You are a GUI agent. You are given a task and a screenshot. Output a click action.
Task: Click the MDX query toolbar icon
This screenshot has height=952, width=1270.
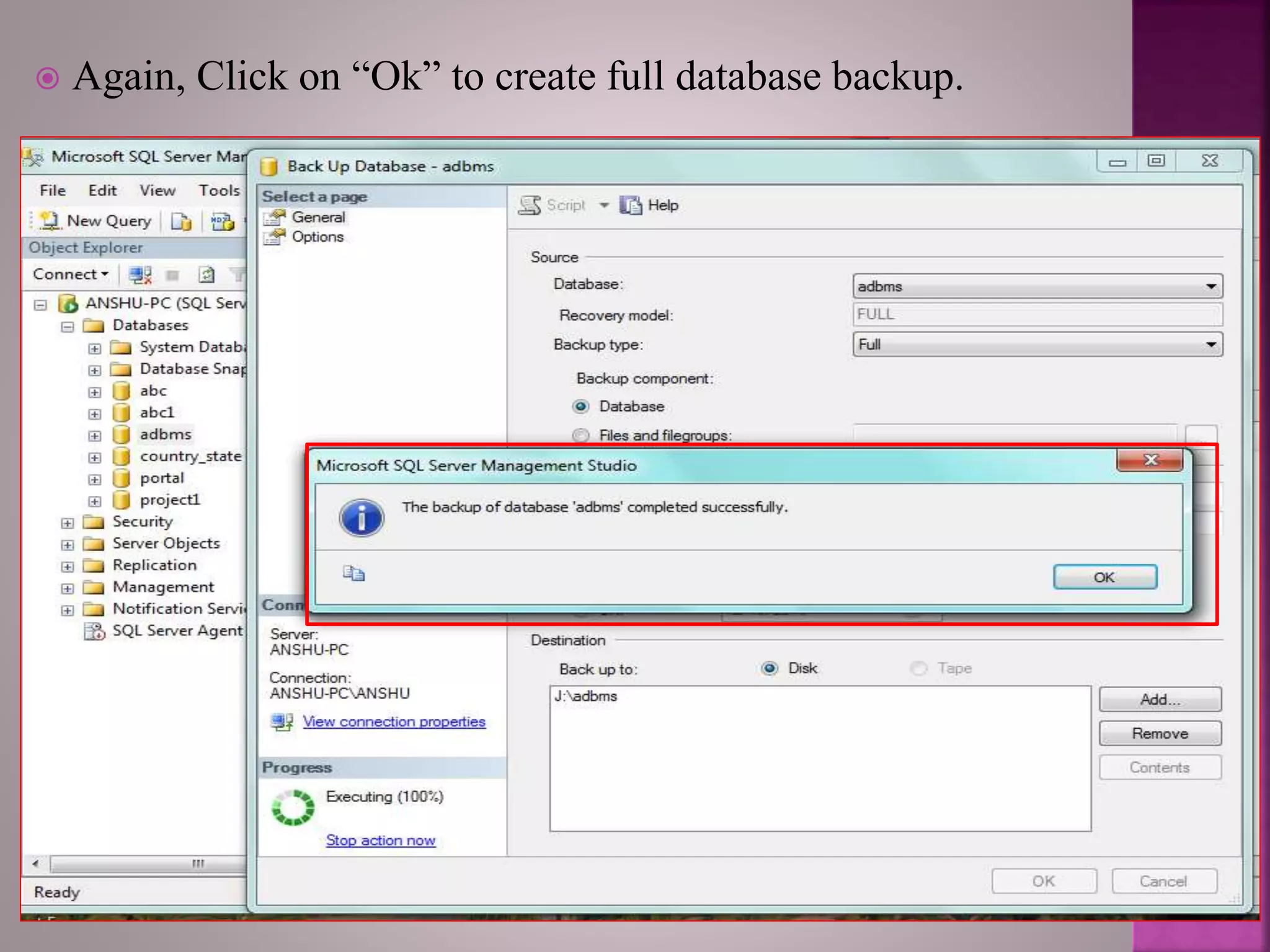click(223, 221)
